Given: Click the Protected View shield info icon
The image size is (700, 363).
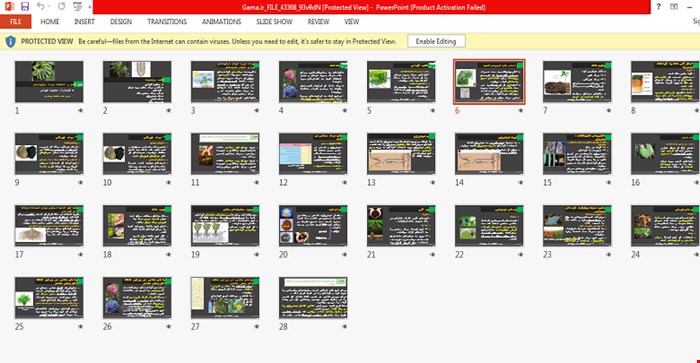Looking at the screenshot, I should [x=10, y=42].
